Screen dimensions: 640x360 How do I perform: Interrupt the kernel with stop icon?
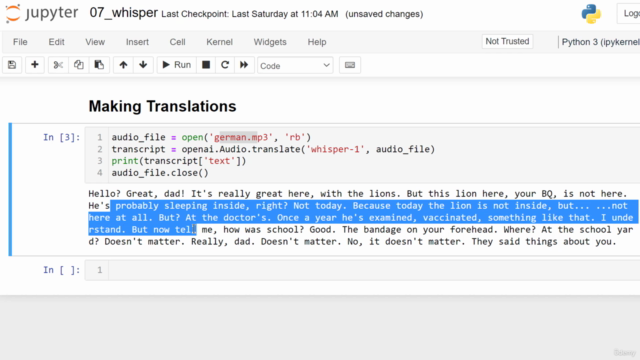click(206, 65)
